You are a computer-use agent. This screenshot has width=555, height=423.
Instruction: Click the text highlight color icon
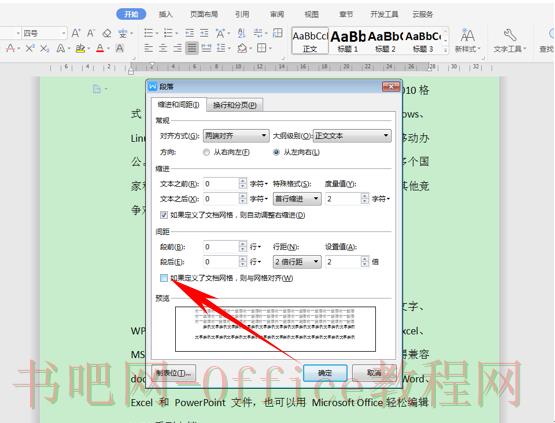81,48
